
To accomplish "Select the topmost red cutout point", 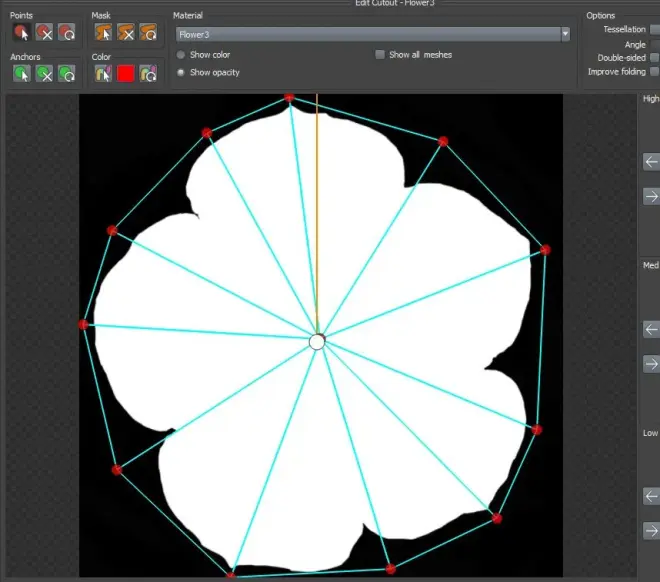I will pyautogui.click(x=289, y=98).
